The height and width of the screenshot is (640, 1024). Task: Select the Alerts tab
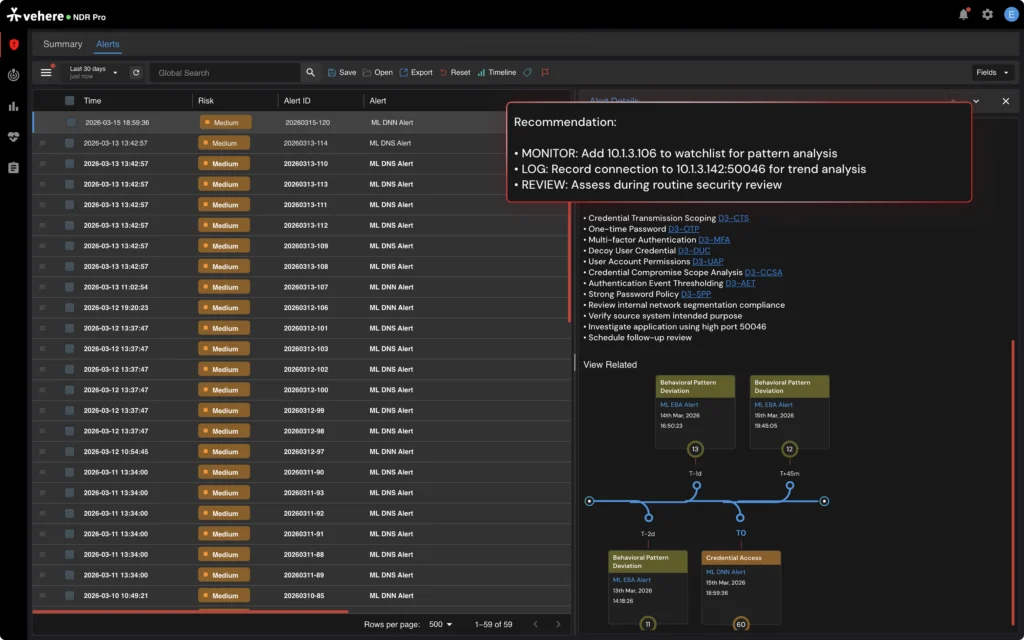point(107,44)
